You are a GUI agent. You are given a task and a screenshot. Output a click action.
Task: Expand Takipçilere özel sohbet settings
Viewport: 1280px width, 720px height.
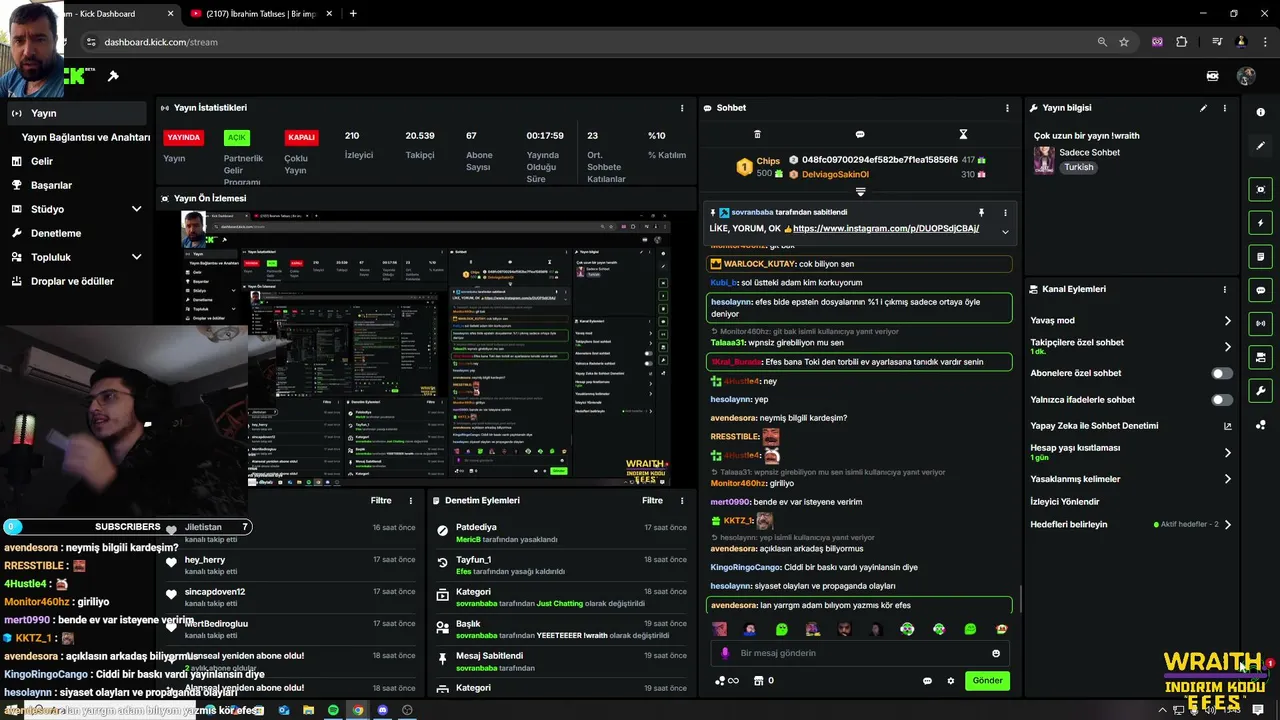(1227, 347)
